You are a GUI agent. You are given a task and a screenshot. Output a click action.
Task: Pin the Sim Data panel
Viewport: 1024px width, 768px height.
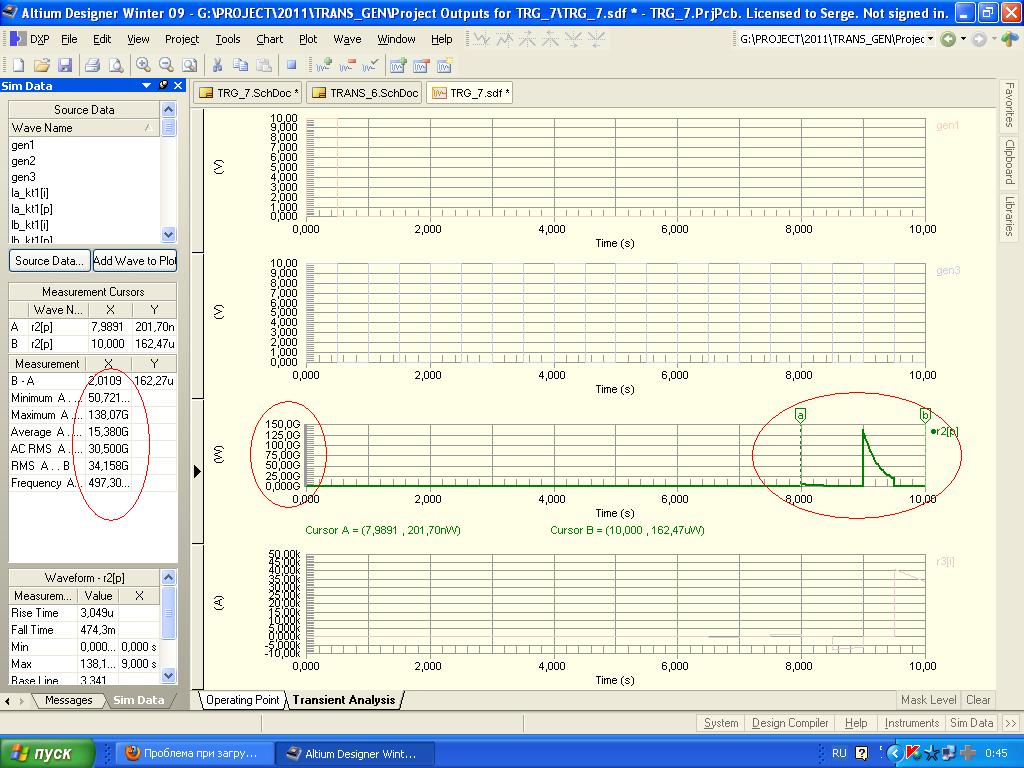tap(163, 86)
